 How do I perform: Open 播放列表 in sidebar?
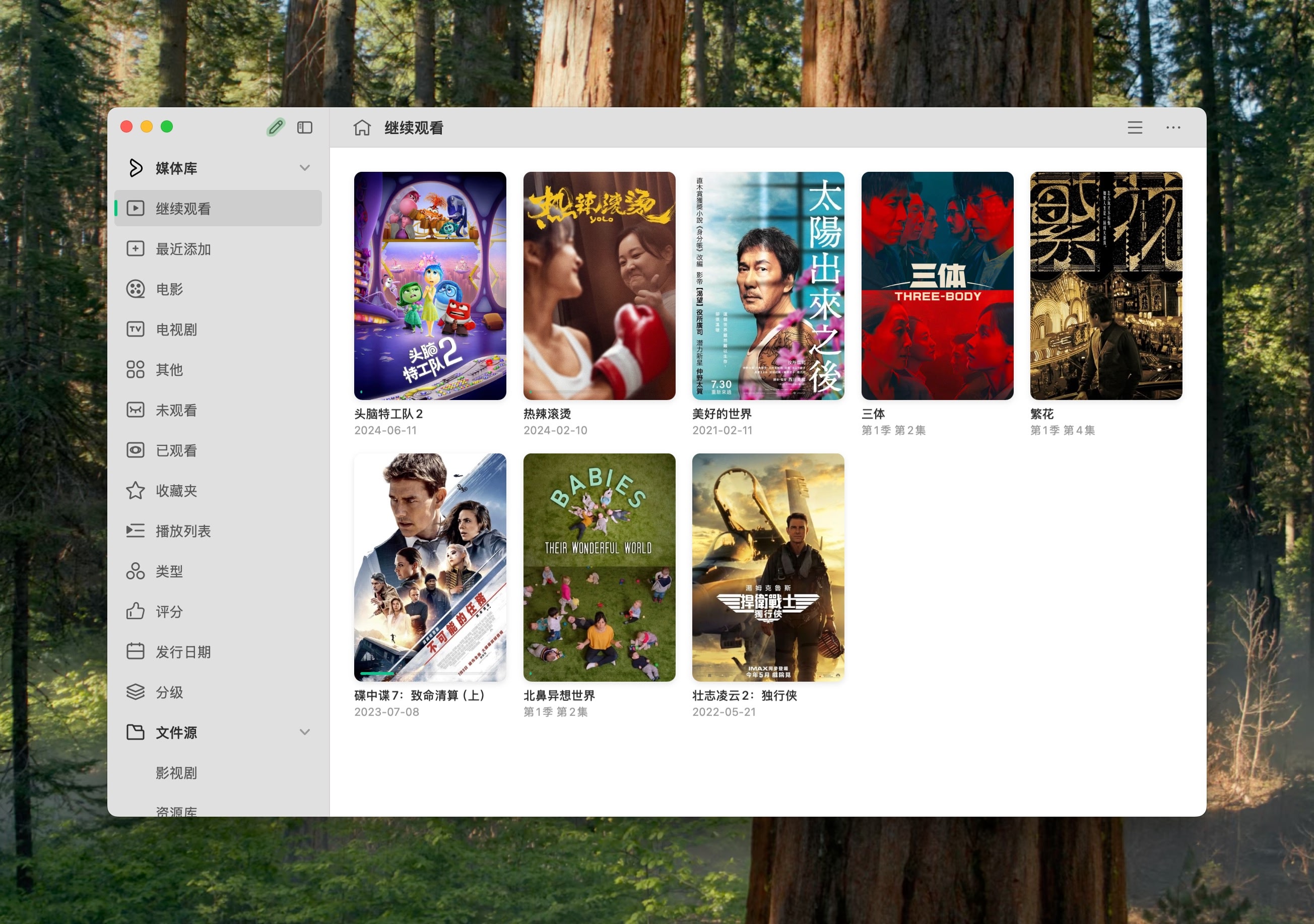[x=218, y=531]
